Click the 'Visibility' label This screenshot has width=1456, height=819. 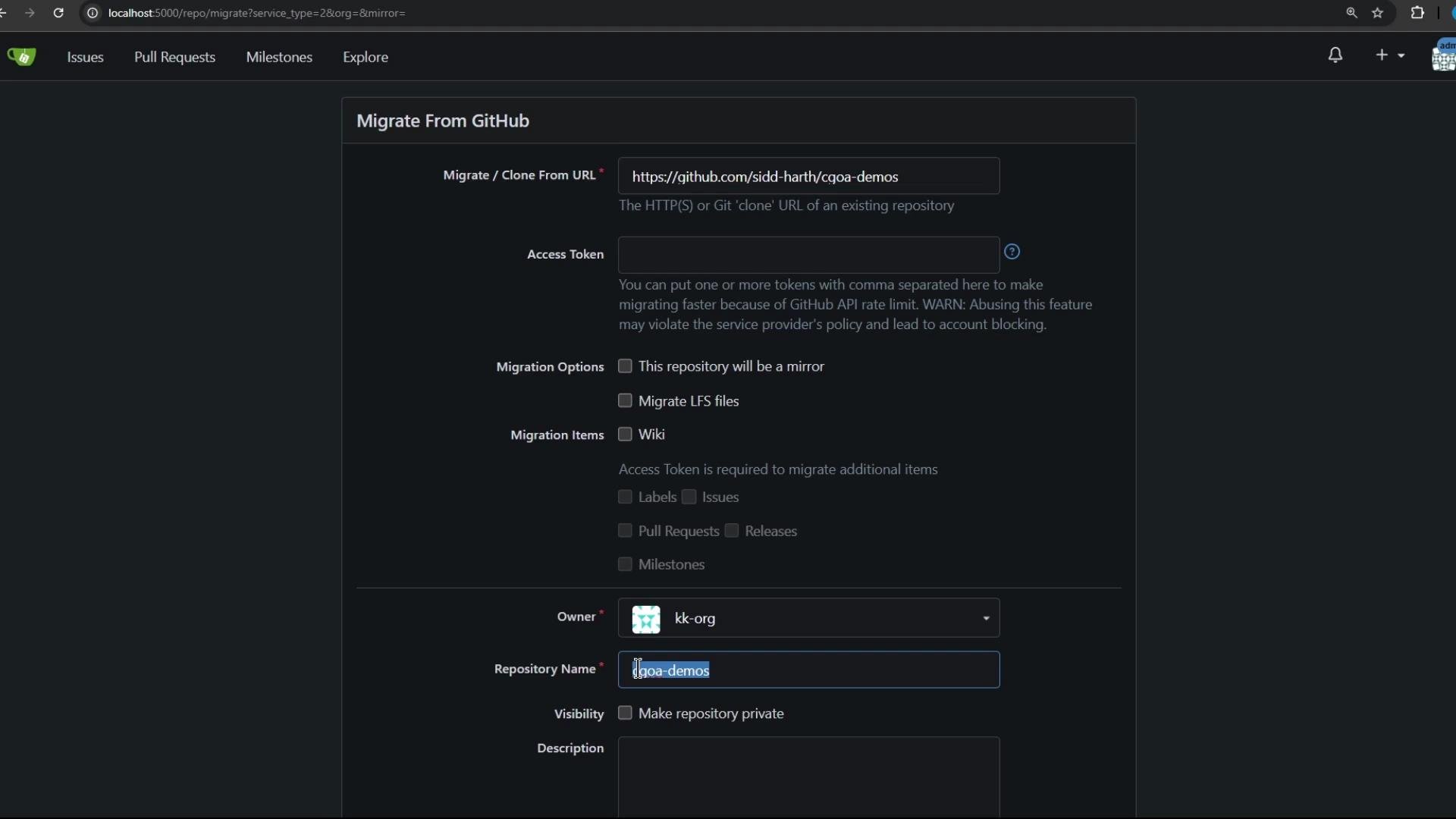click(579, 714)
